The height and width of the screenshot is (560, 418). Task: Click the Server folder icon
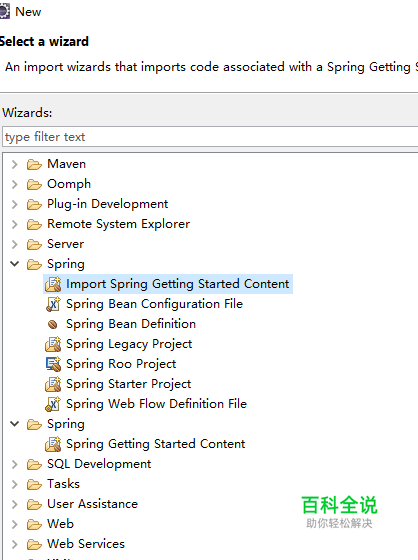pyautogui.click(x=34, y=244)
